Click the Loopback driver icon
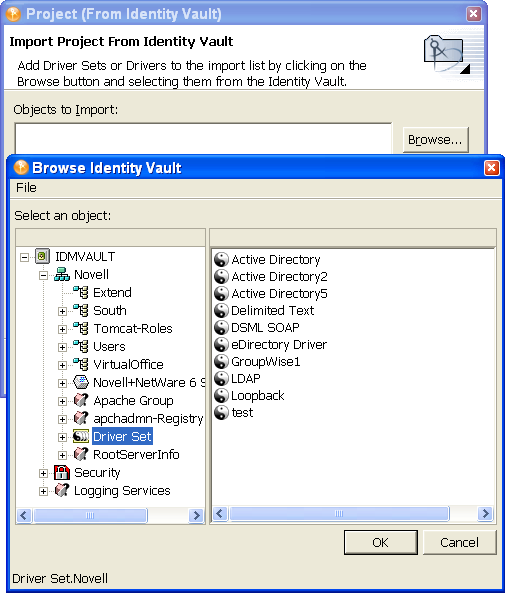Screen dimensions: 505x593 tap(221, 396)
